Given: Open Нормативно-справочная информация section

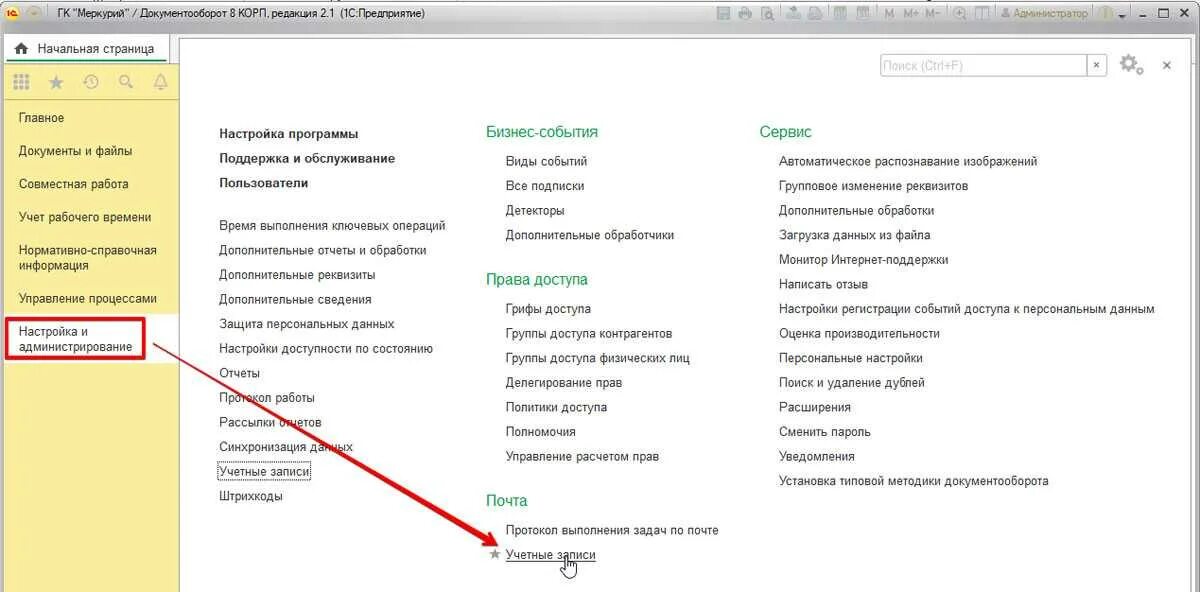Looking at the screenshot, I should (x=88, y=258).
